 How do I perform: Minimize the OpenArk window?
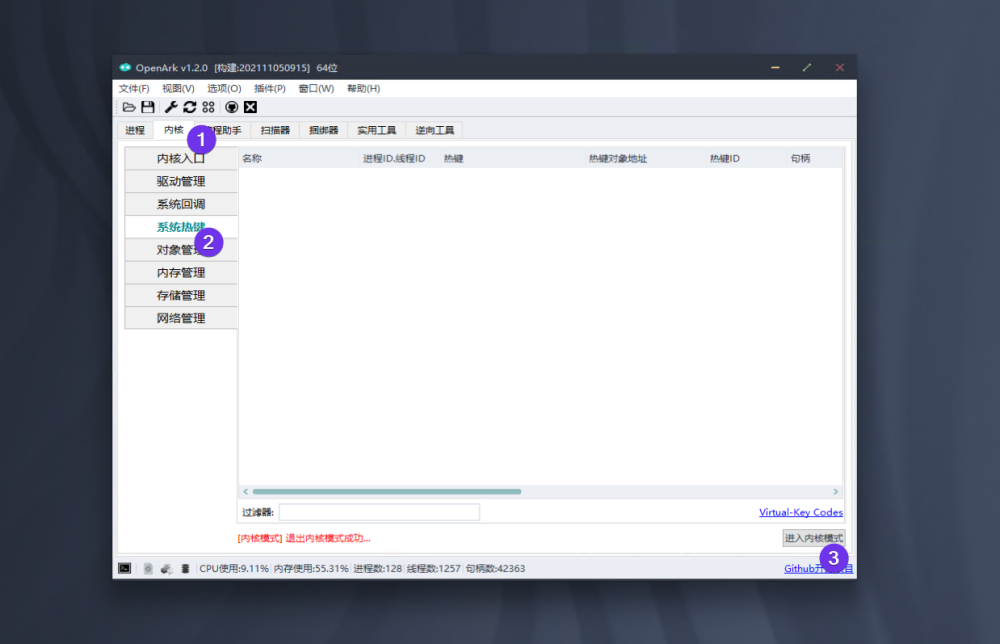(775, 67)
